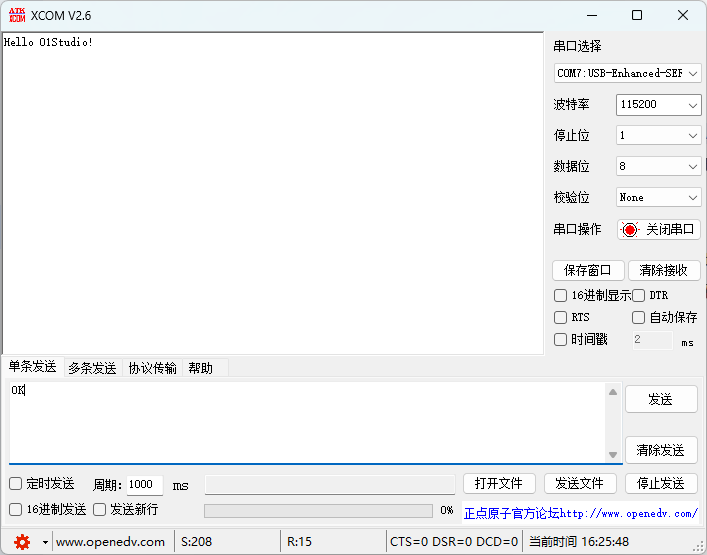The image size is (707, 555).
Task: Enable 16进制发送 hex send checkbox
Action: (15, 509)
